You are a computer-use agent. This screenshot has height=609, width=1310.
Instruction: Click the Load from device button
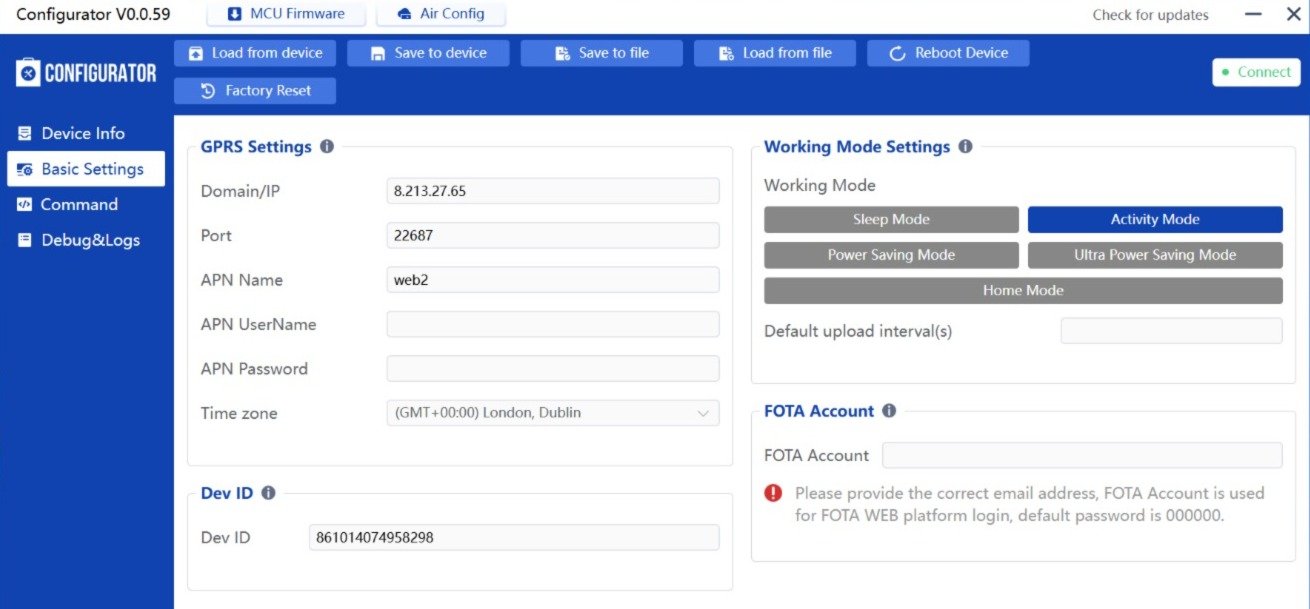click(255, 53)
